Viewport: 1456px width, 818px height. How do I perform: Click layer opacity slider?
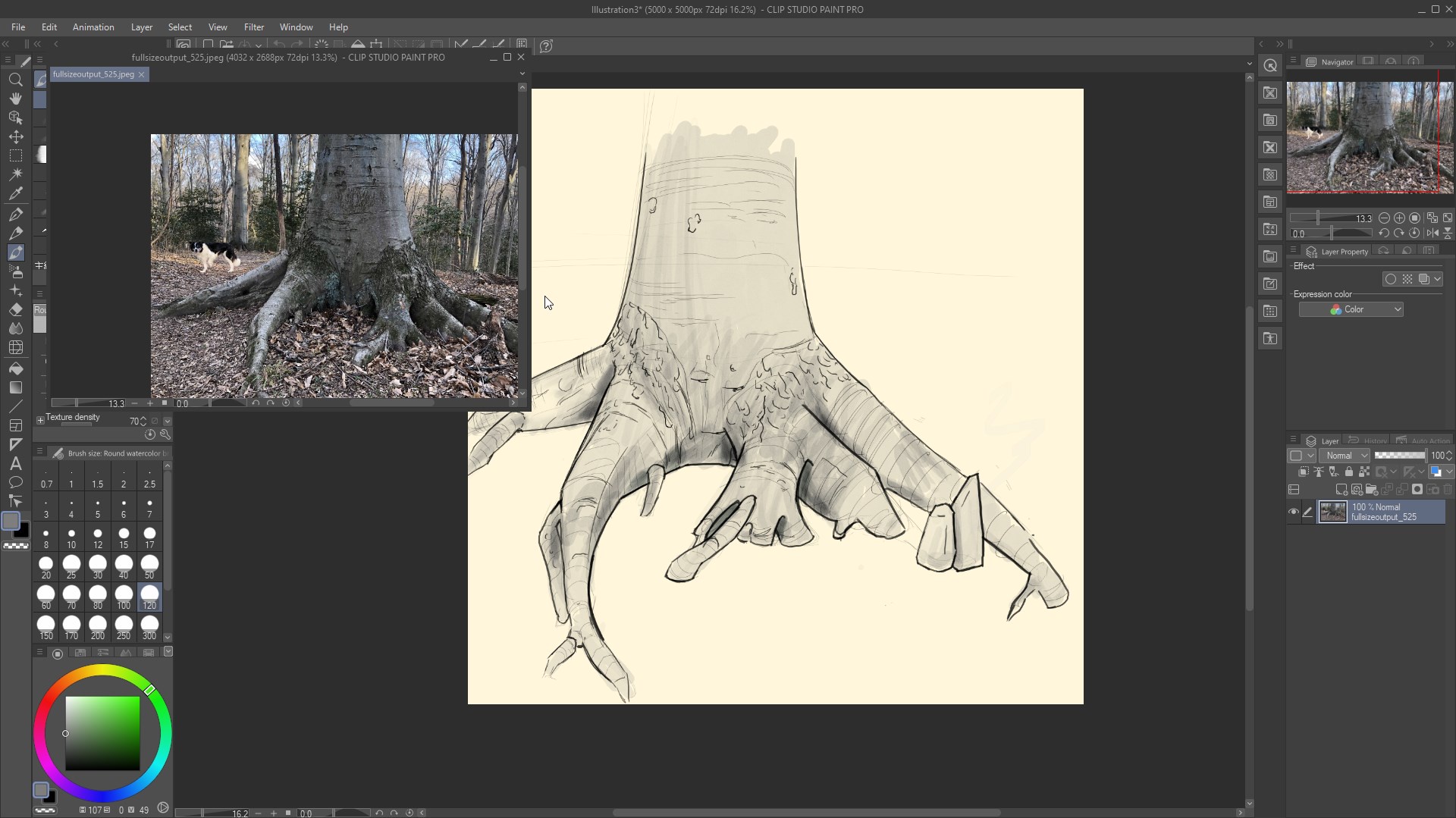coord(1400,456)
